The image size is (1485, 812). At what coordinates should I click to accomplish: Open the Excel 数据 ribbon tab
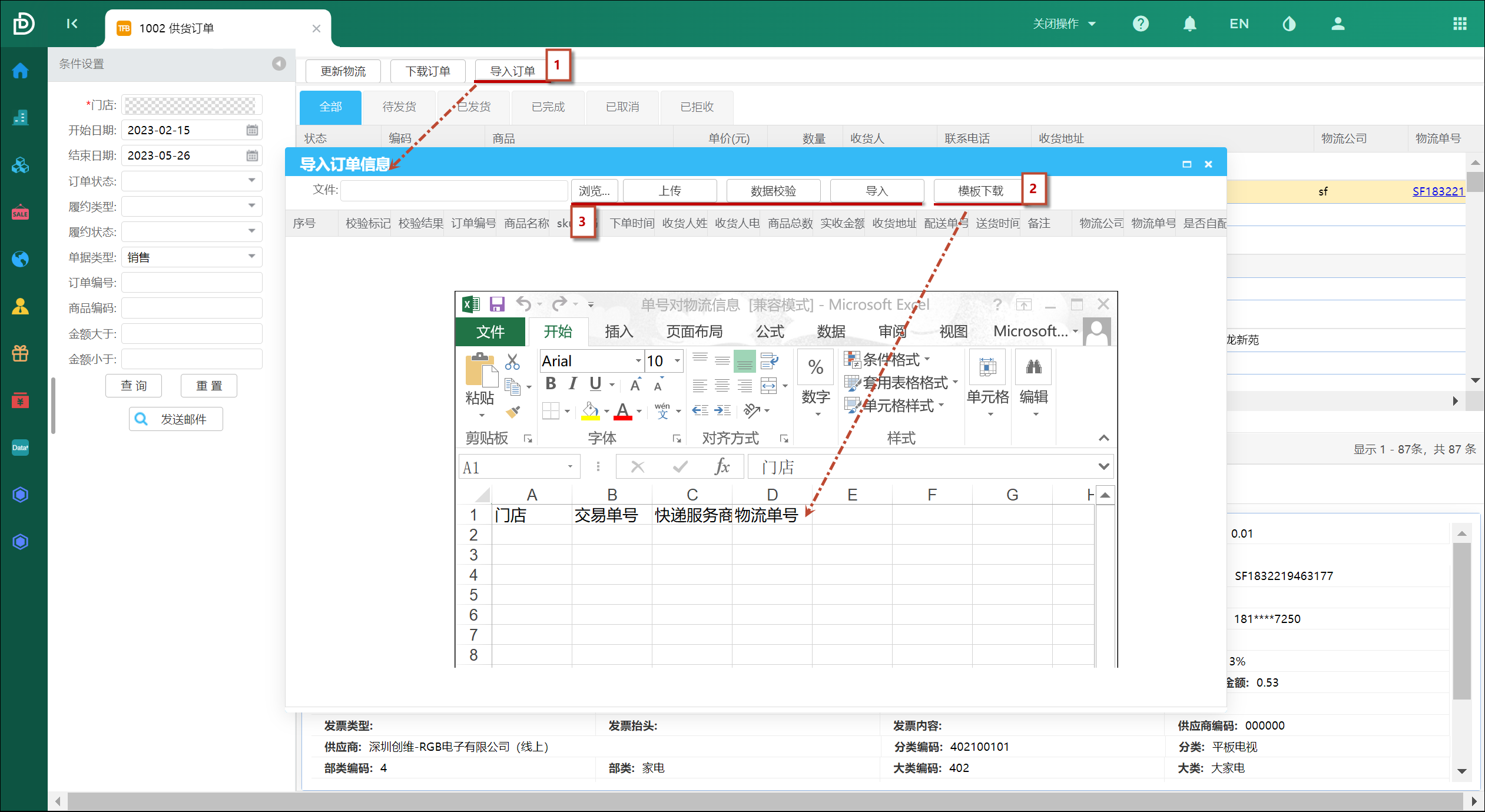click(x=831, y=332)
